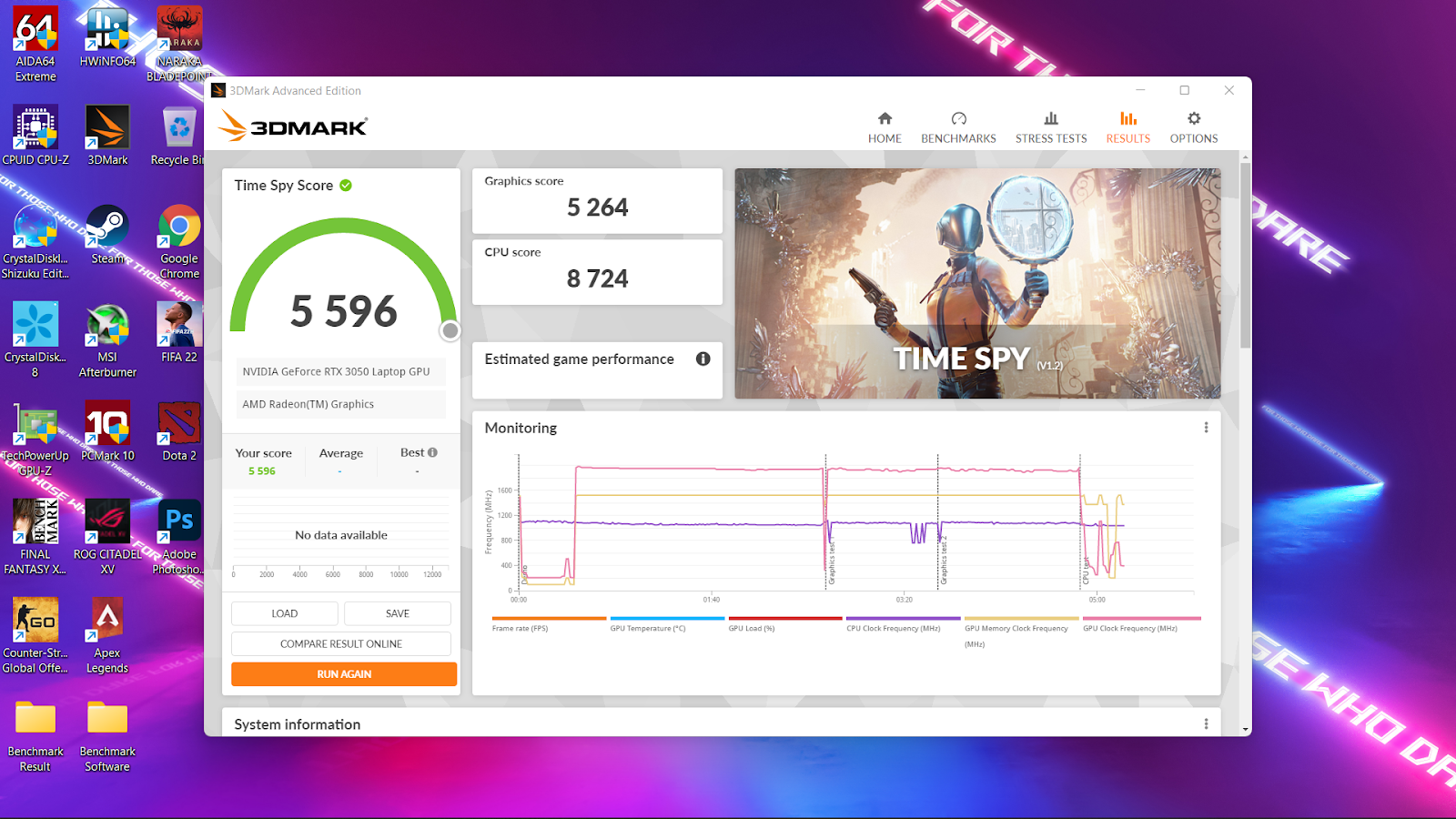Click the scrollbar down arrow
The width and height of the screenshot is (1456, 819).
click(x=1245, y=729)
